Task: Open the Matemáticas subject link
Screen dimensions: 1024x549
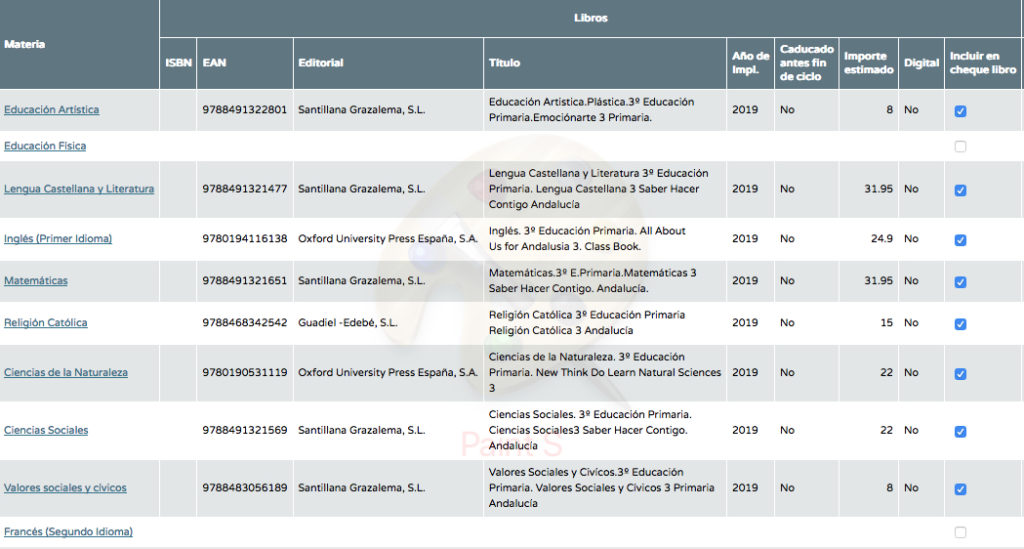Action: [36, 281]
